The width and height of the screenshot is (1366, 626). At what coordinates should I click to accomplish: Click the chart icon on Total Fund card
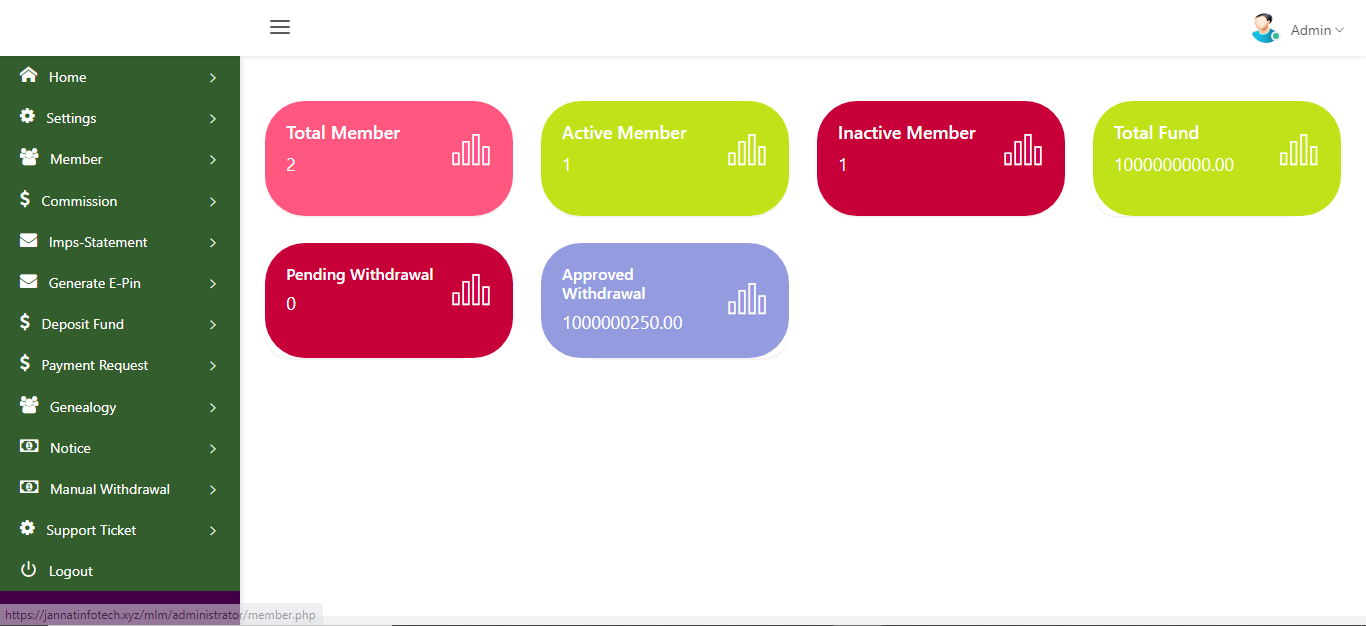1299,149
